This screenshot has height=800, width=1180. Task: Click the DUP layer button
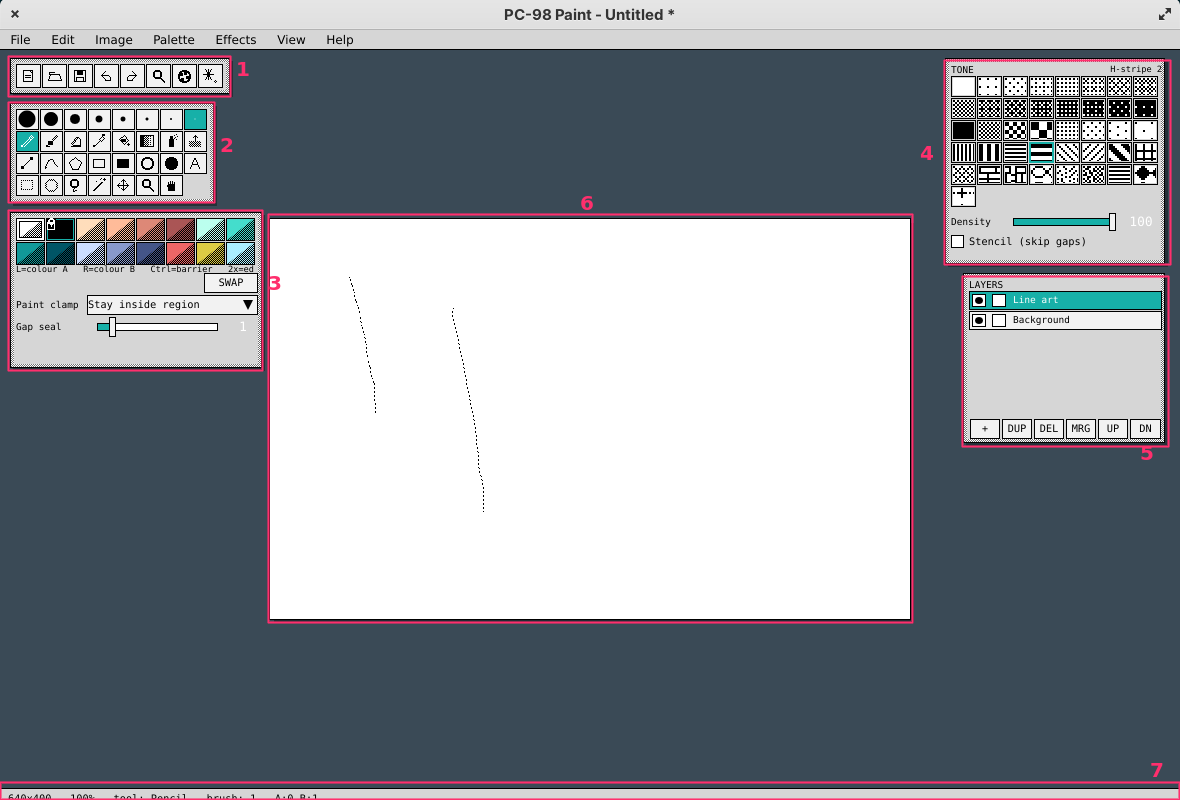[1017, 429]
